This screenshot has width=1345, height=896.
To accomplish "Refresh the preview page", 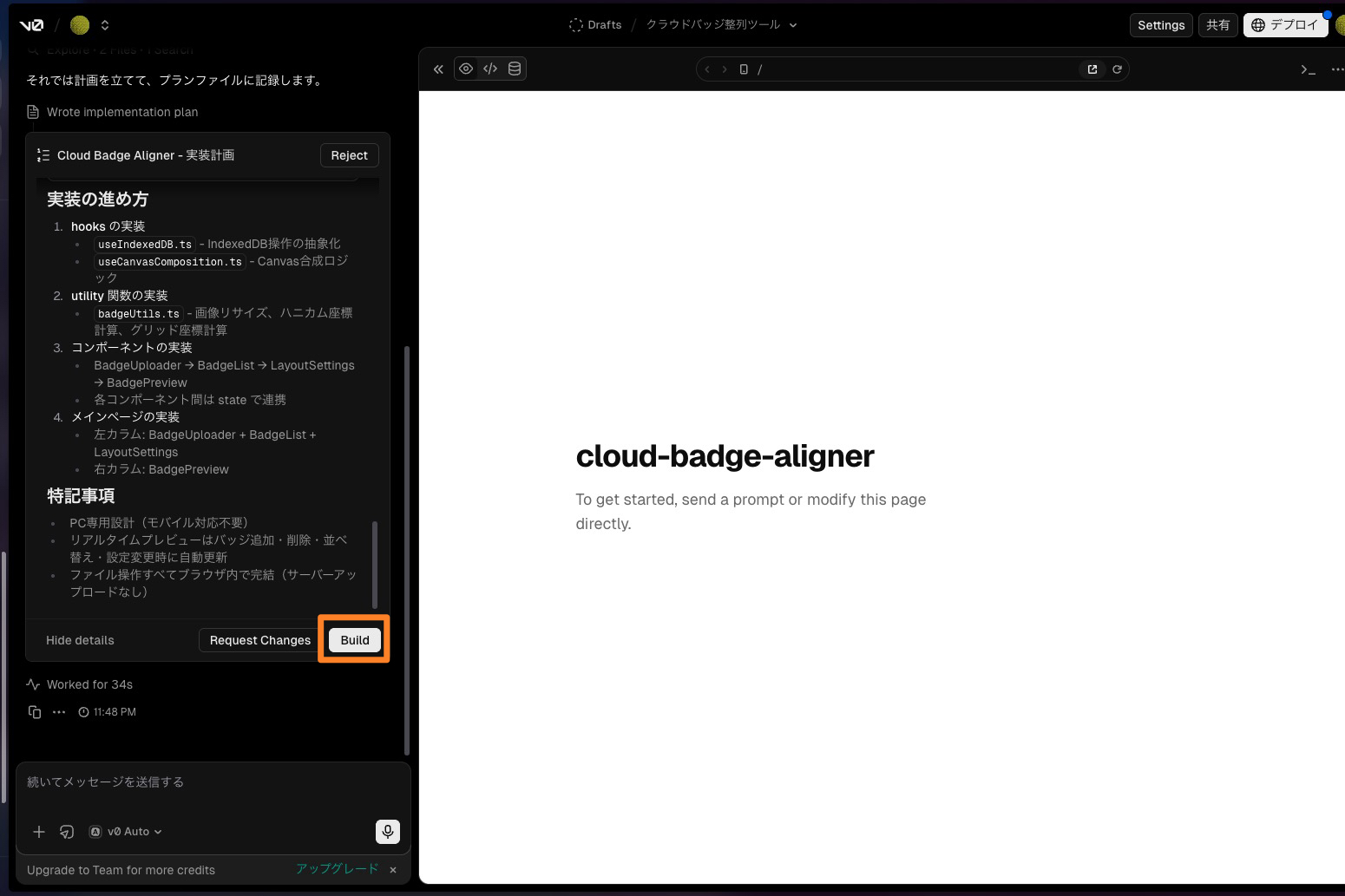I will point(1117,69).
